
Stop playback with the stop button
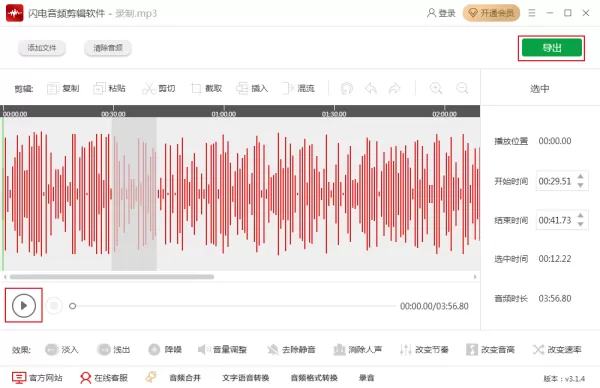54,305
